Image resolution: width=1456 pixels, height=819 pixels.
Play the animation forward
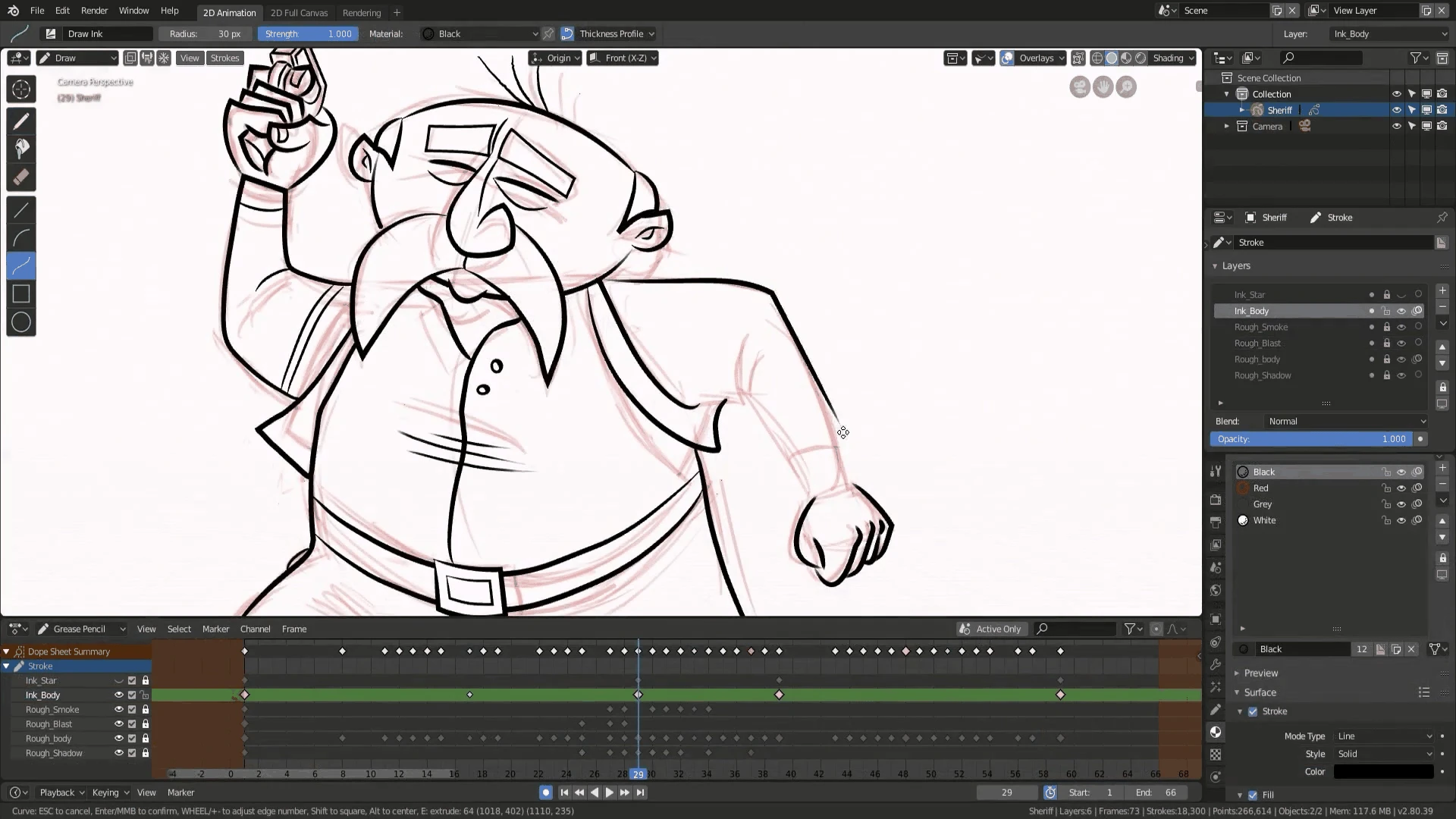pos(609,792)
